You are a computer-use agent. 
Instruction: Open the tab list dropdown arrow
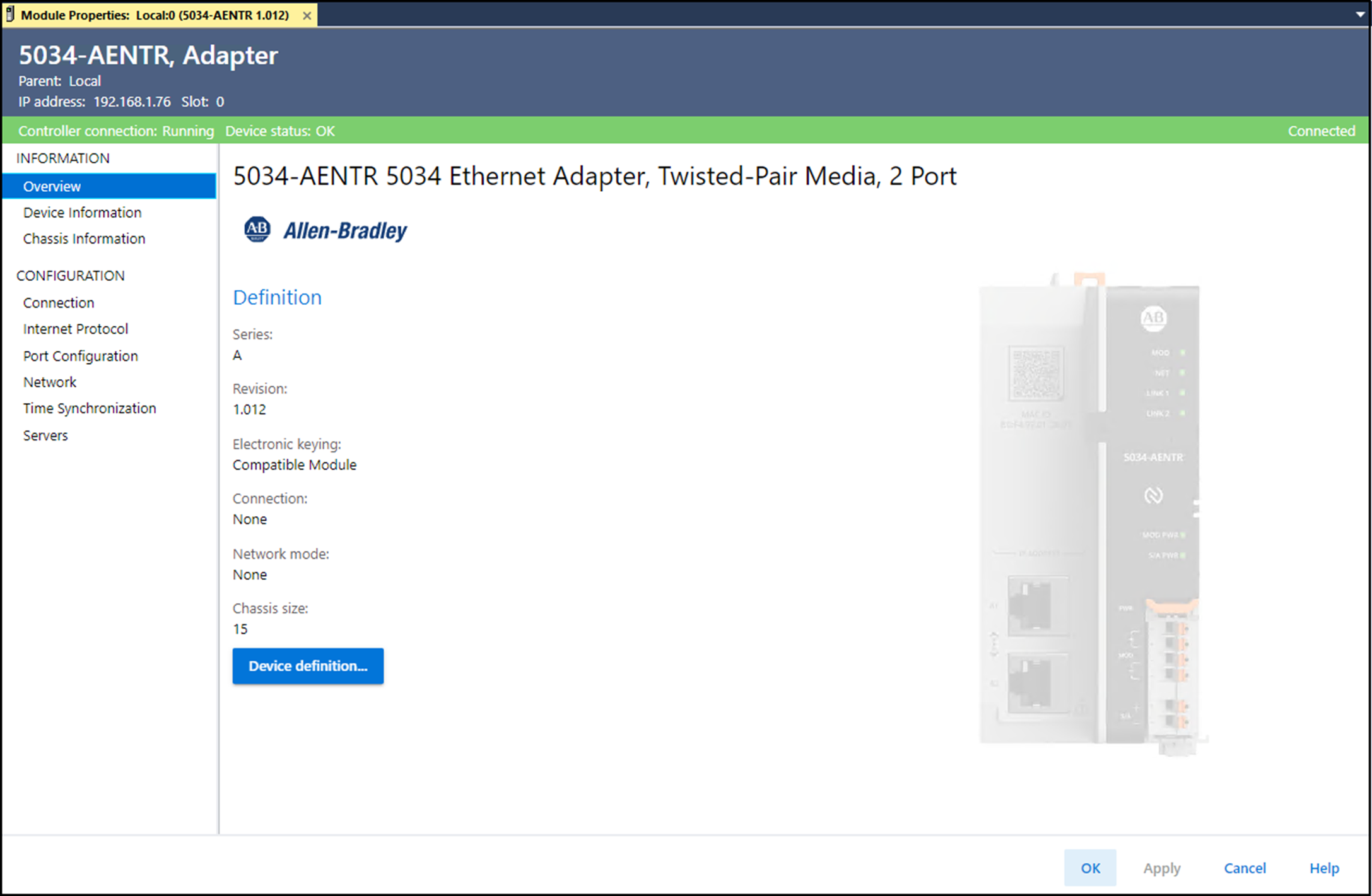point(1360,15)
